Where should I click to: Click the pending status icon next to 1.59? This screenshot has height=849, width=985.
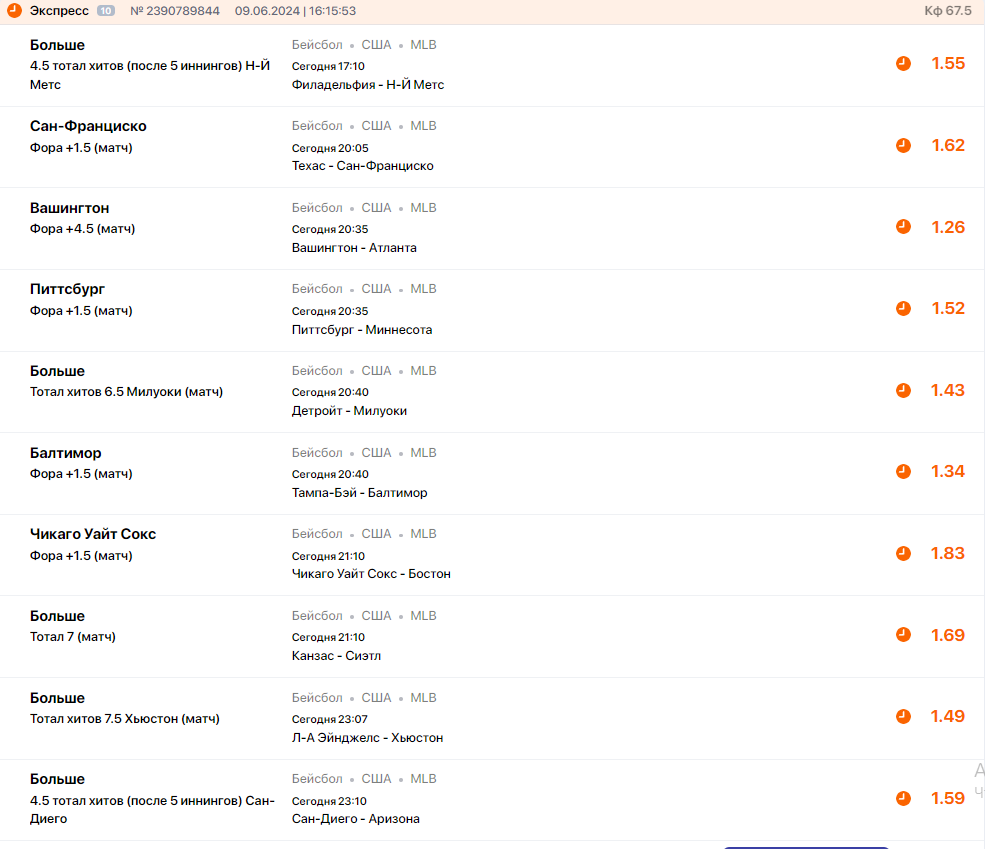903,798
